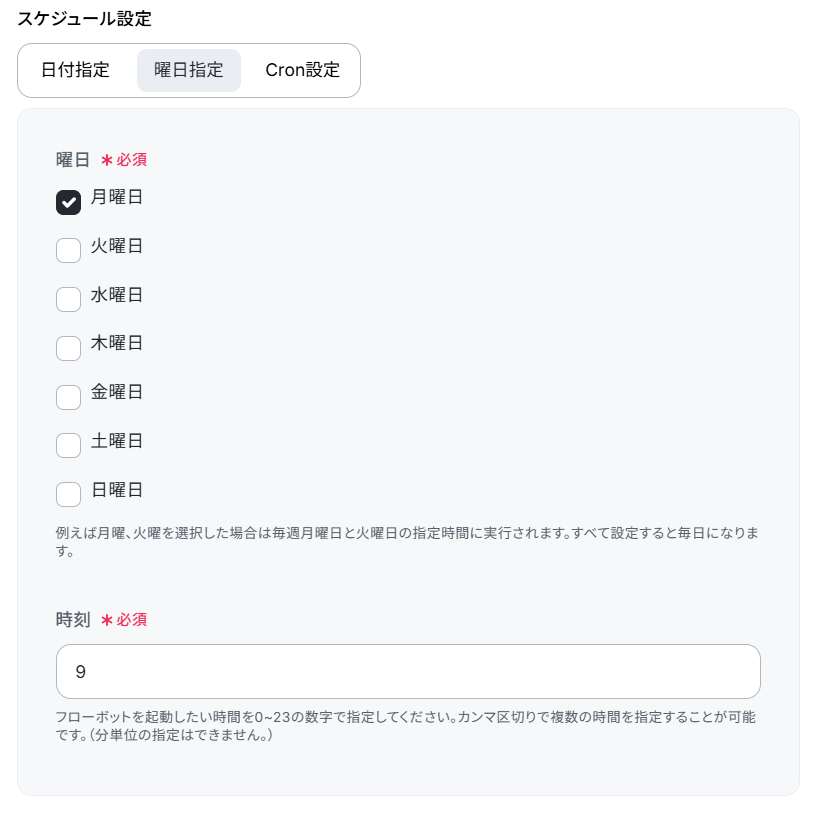Click the スケジュール設定 heading

pyautogui.click(x=84, y=19)
